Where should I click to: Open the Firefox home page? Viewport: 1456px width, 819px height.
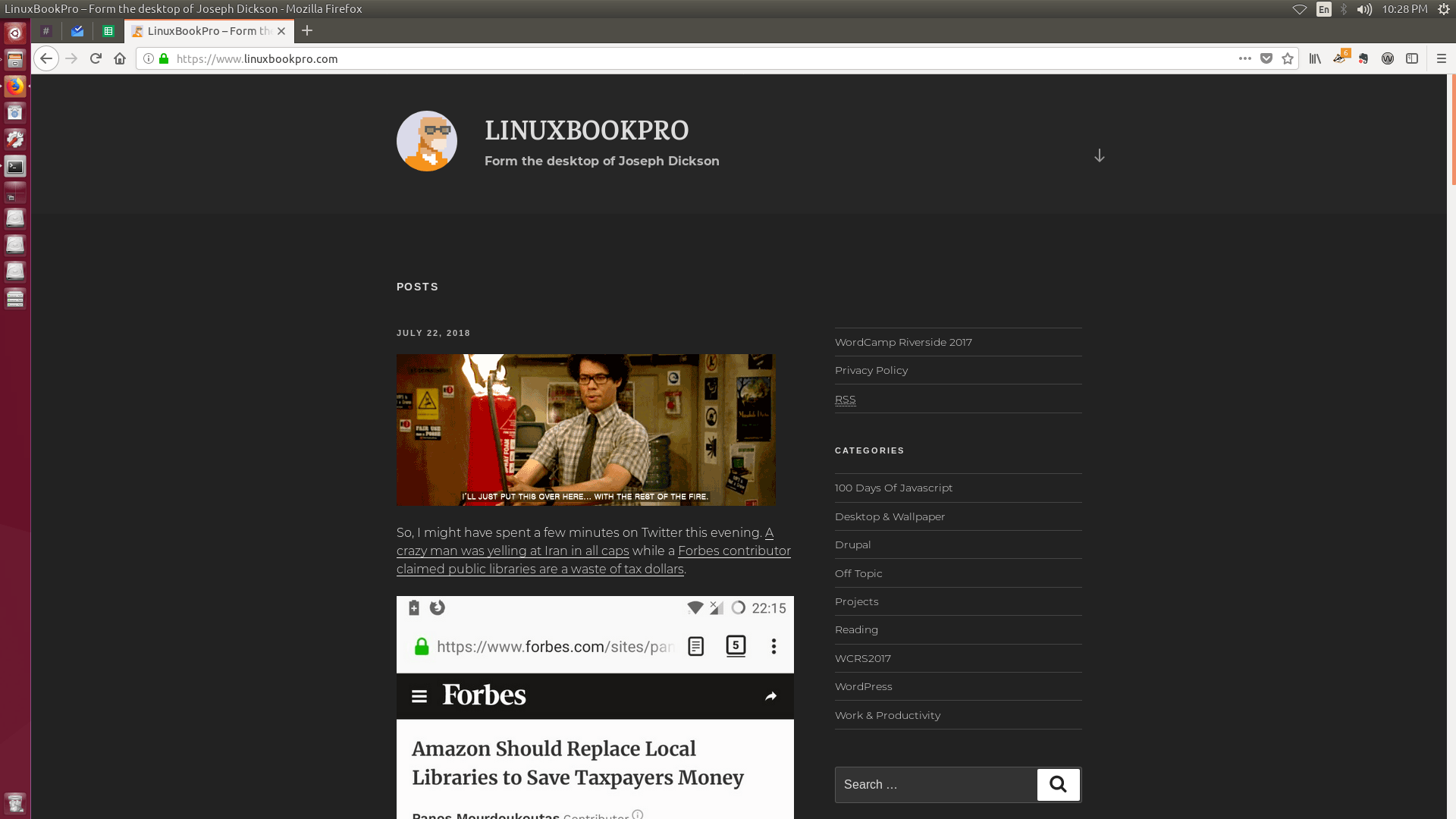[120, 58]
